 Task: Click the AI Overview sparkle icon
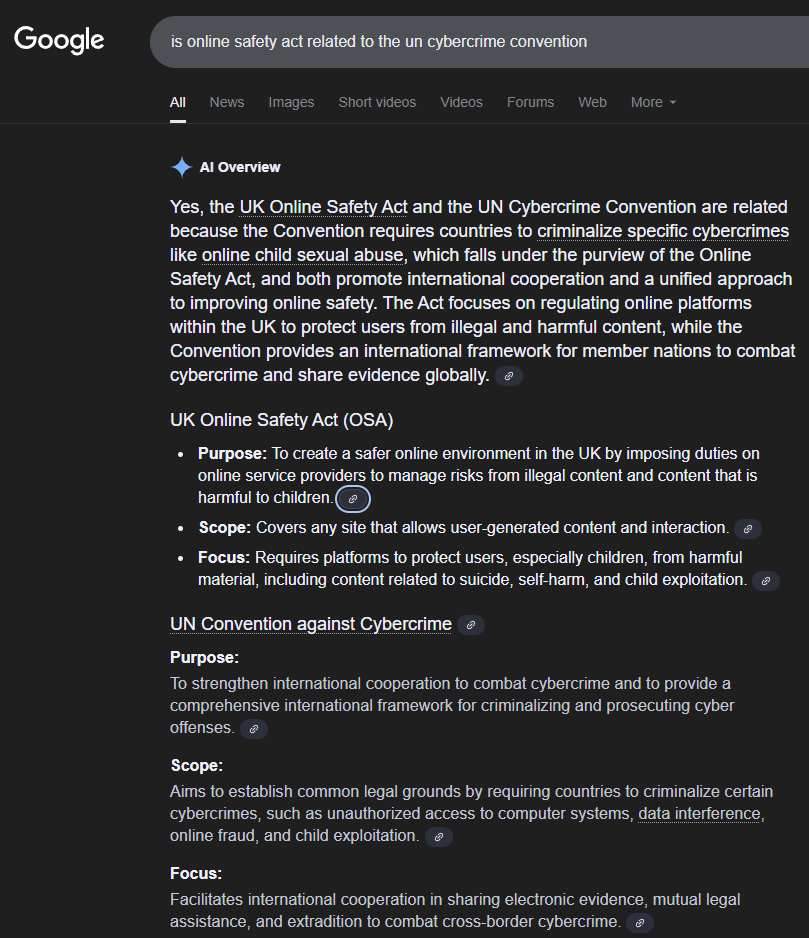point(181,167)
